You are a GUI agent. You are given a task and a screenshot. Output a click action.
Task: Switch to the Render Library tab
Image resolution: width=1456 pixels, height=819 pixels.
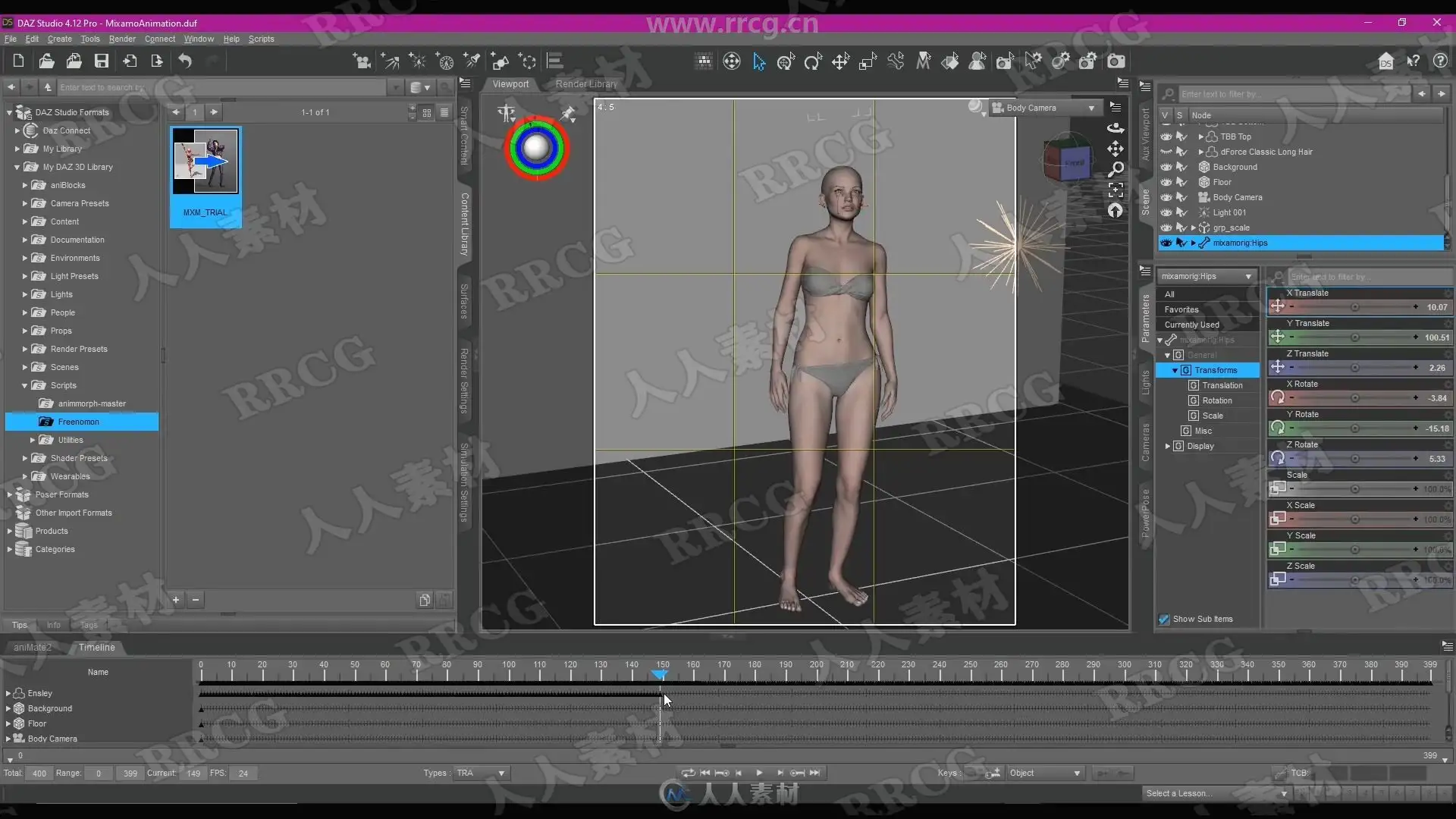tap(585, 84)
